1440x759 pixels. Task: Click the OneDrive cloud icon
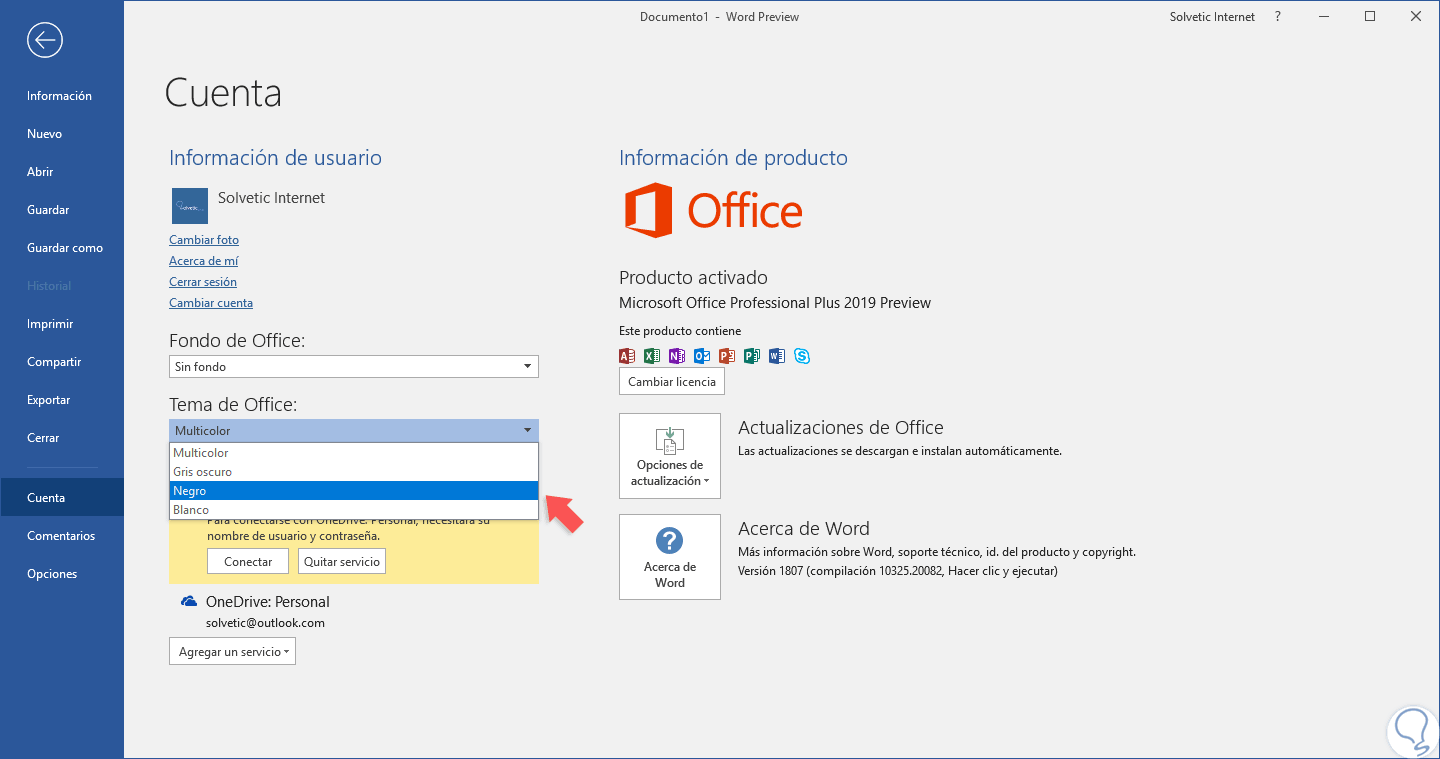pyautogui.click(x=188, y=602)
